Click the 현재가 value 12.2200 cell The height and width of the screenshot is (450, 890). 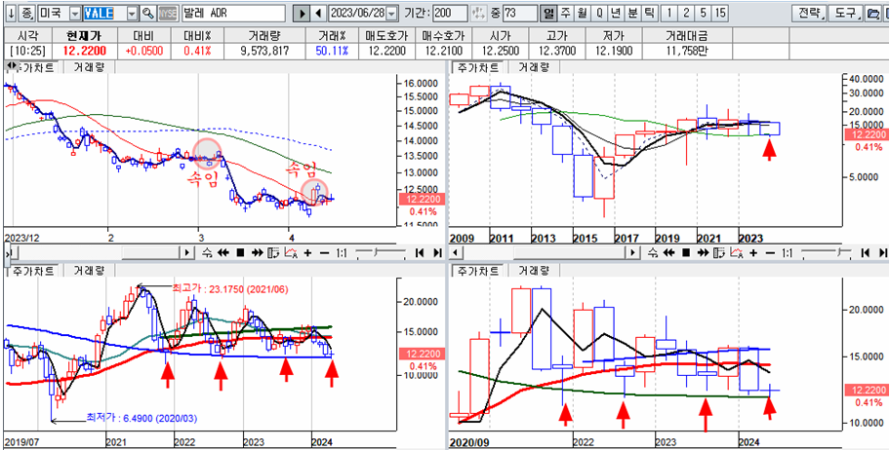[86, 51]
